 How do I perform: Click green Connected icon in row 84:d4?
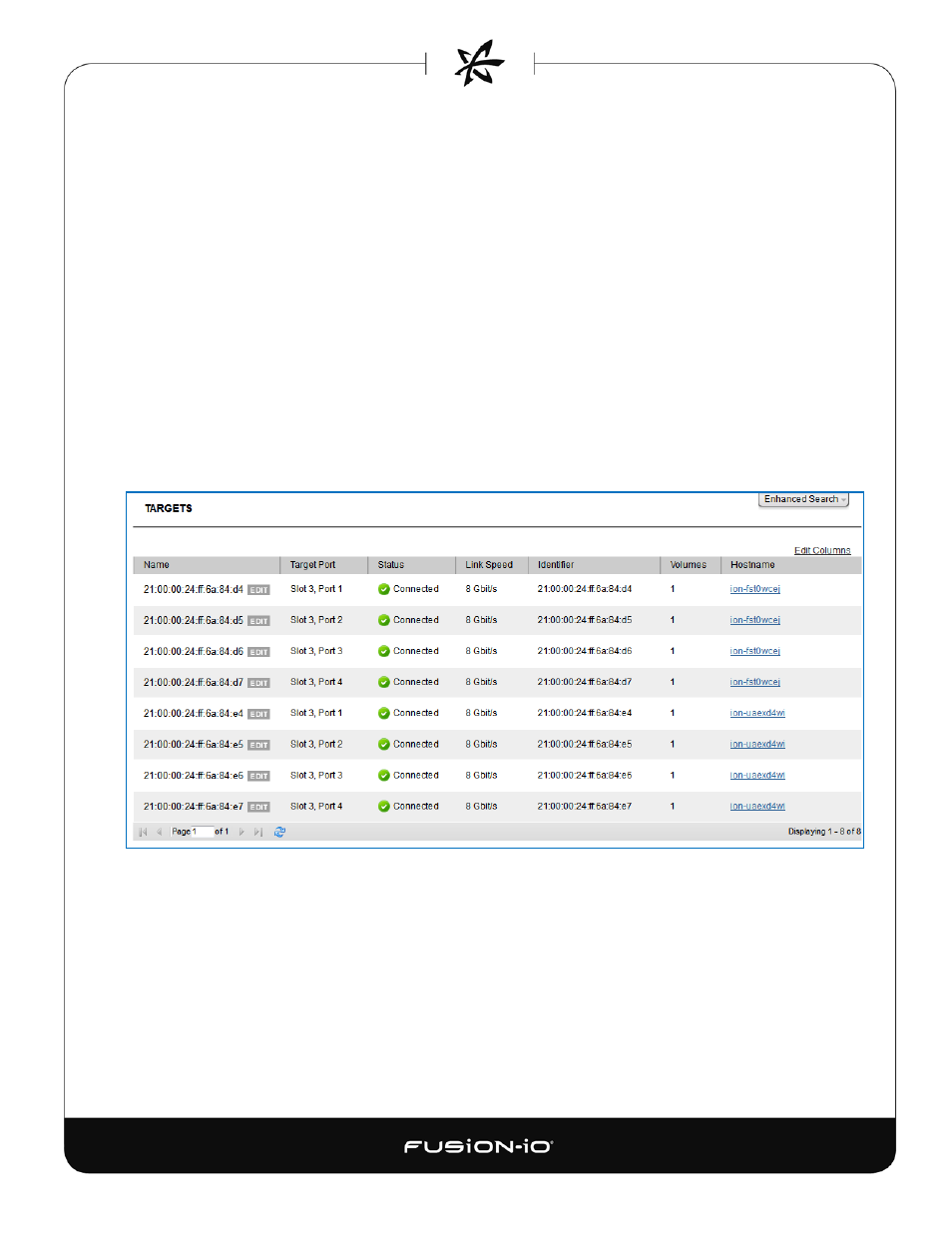tap(383, 589)
